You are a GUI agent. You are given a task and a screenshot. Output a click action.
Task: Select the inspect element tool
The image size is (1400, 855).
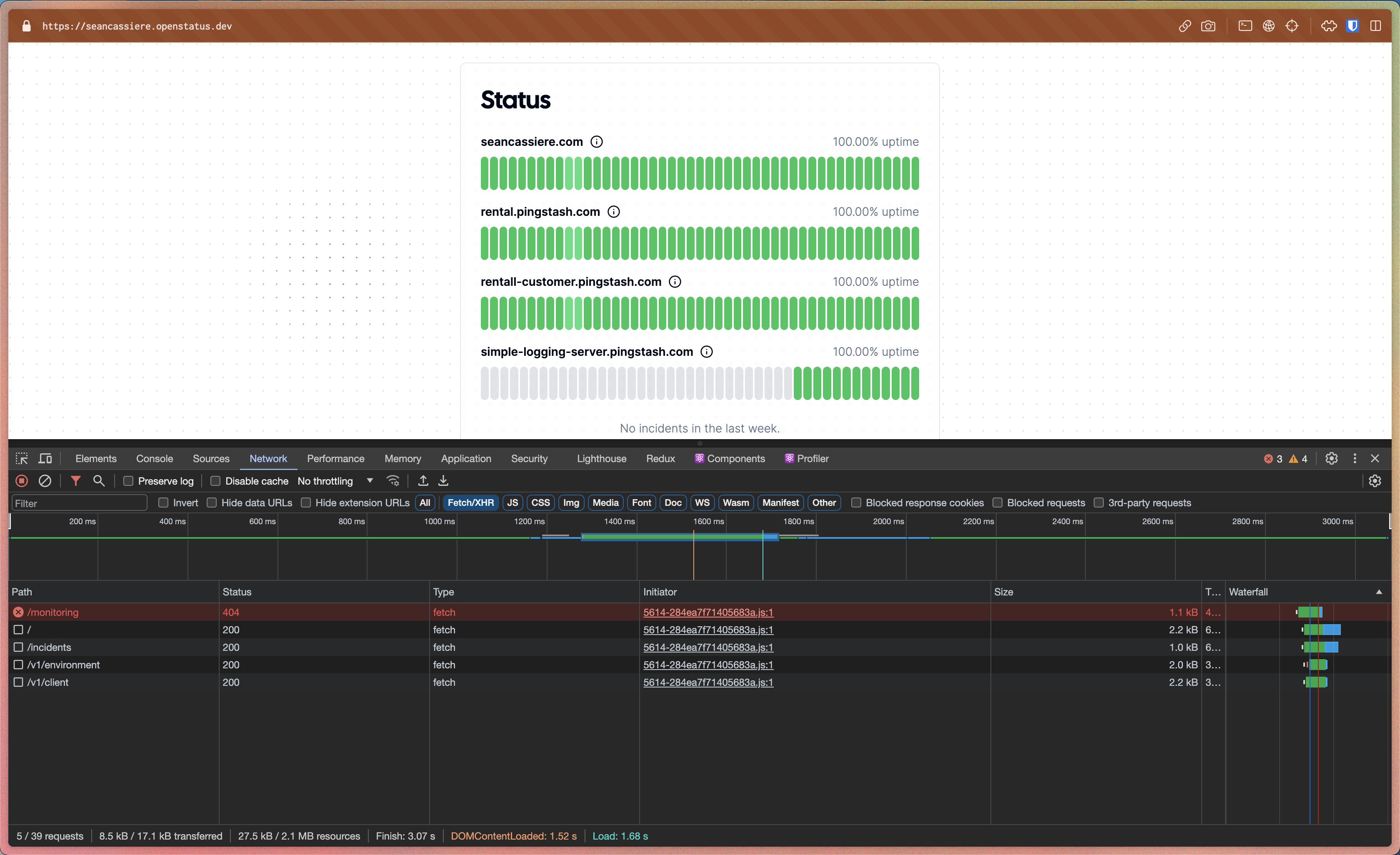(22, 458)
